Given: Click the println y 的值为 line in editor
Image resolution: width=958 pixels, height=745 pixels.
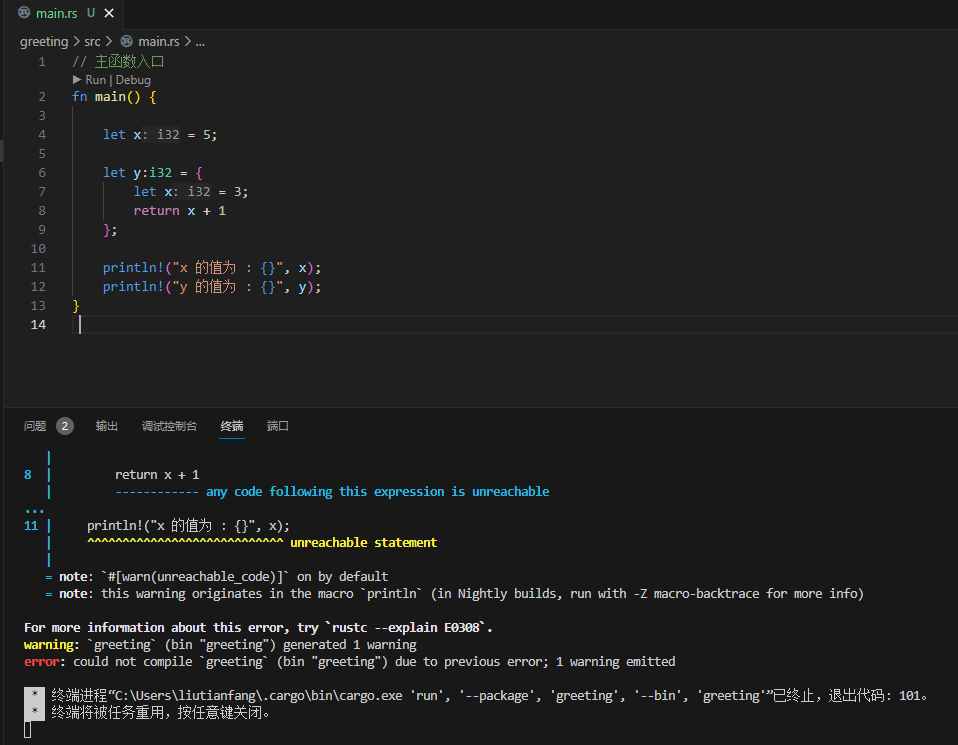Looking at the screenshot, I should (211, 287).
